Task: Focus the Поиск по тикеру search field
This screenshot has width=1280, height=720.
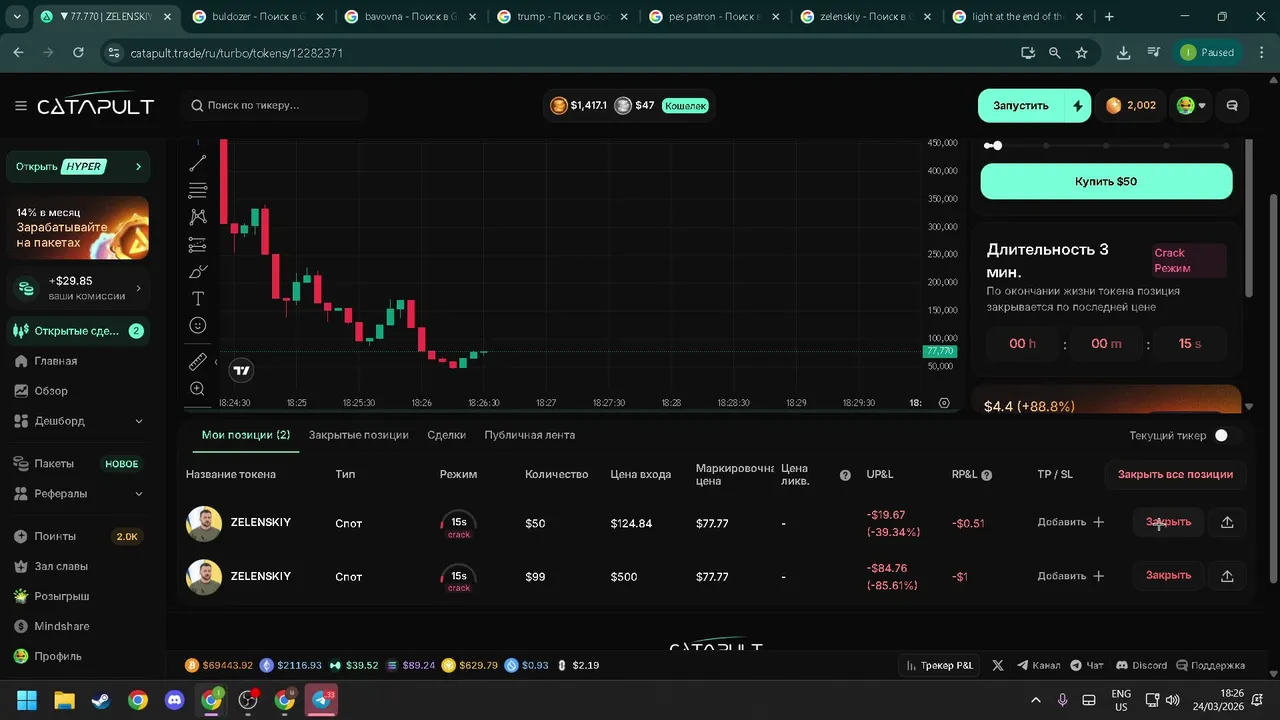Action: [275, 106]
